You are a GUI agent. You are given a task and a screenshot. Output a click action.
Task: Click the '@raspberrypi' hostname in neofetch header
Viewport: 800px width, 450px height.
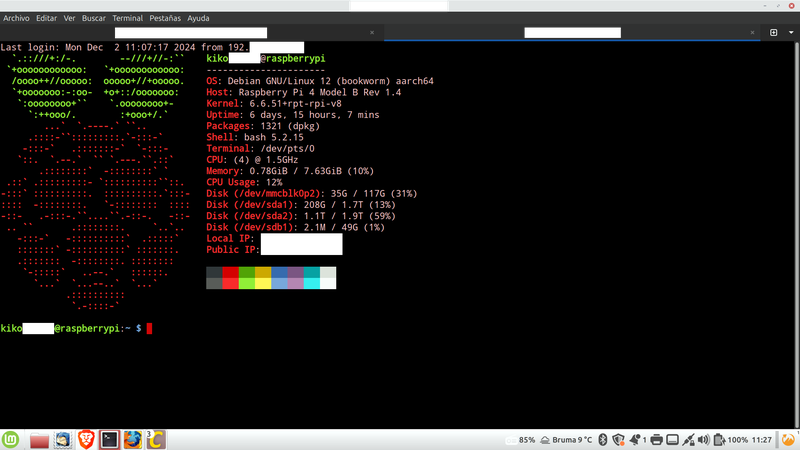(293, 59)
